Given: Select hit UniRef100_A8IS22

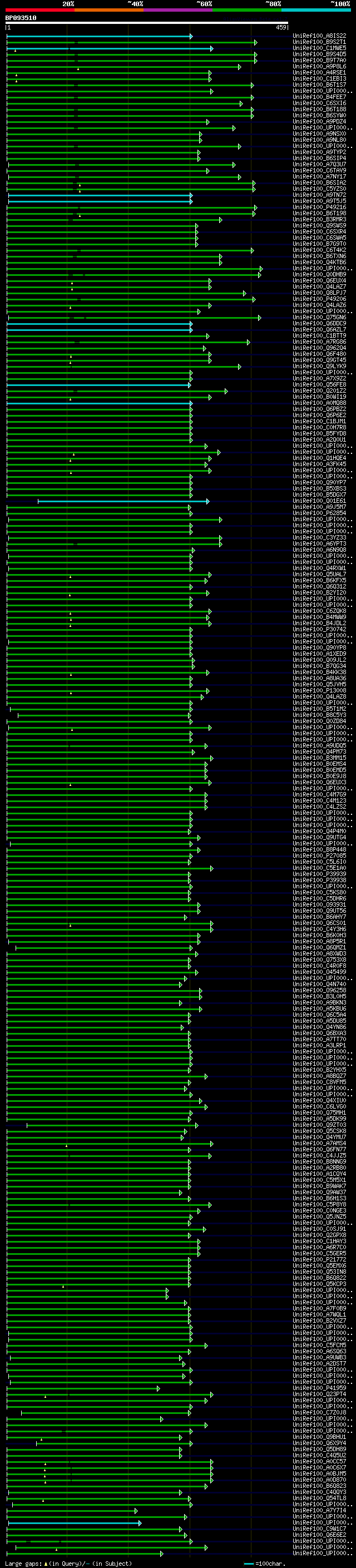Looking at the screenshot, I should 319,36.
